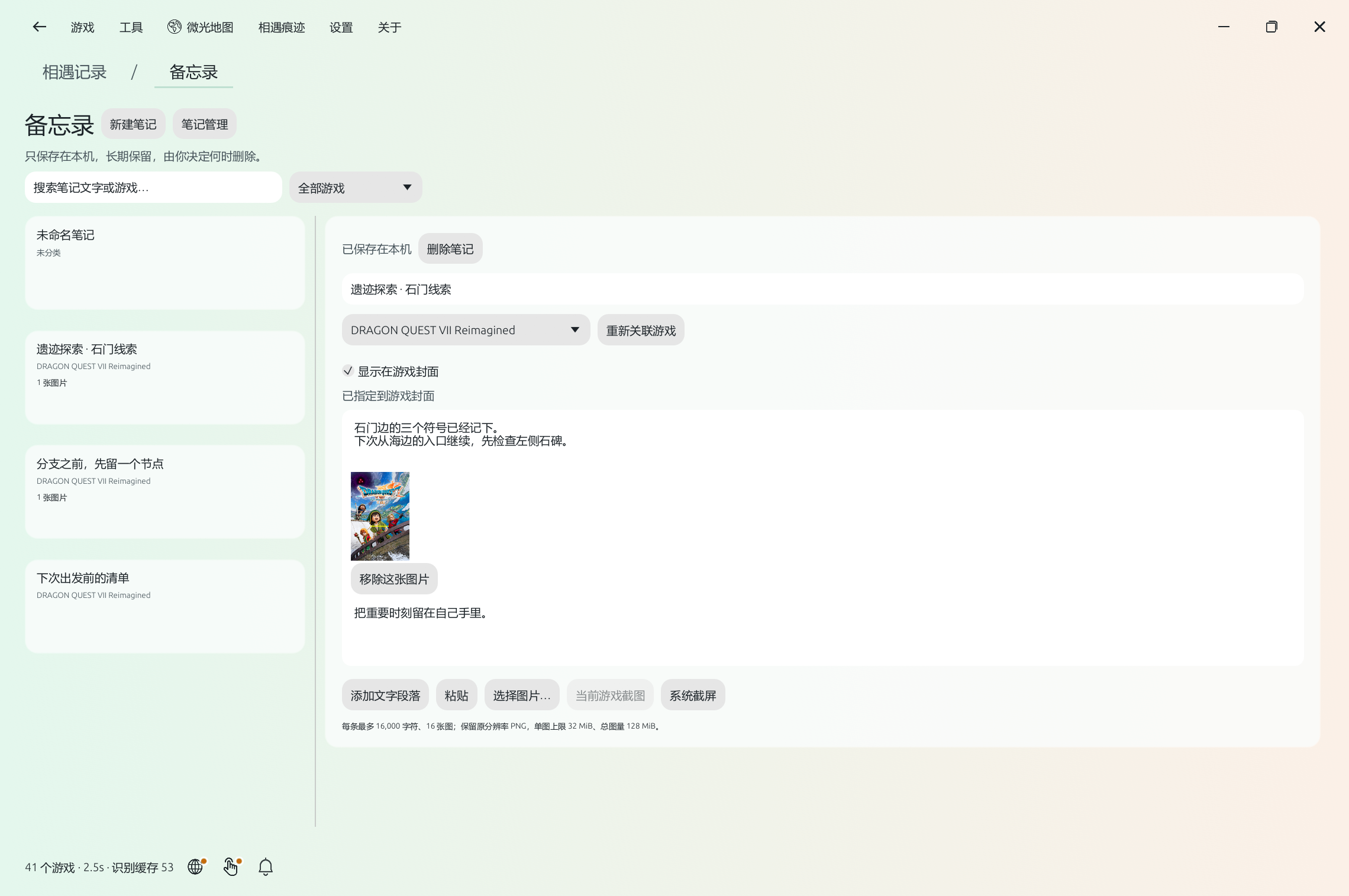The width and height of the screenshot is (1349, 896).
Task: Focus the 搜索笔记文字或游戏 search field
Action: click(x=153, y=187)
